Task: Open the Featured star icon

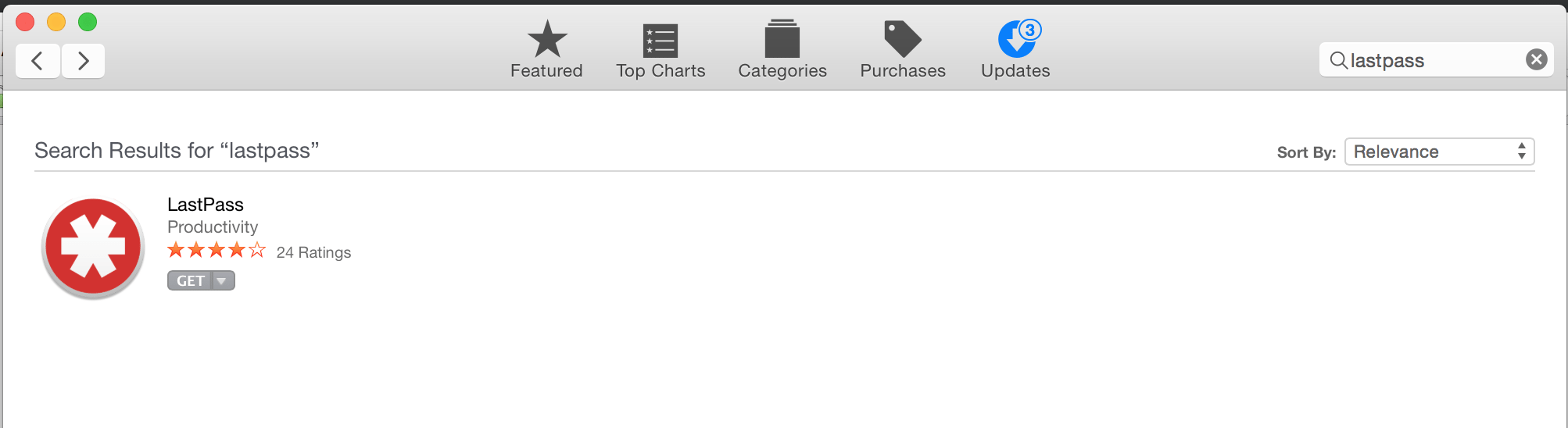Action: (547, 39)
